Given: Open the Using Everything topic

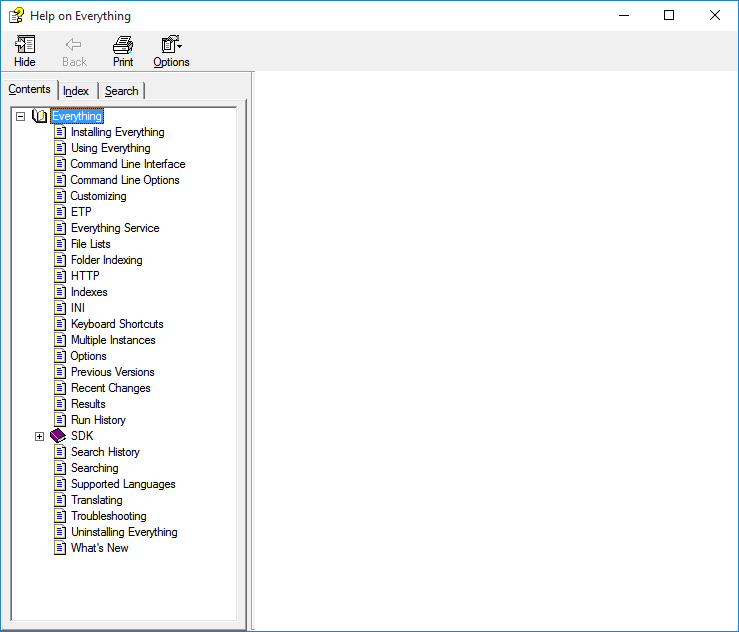Looking at the screenshot, I should (111, 148).
